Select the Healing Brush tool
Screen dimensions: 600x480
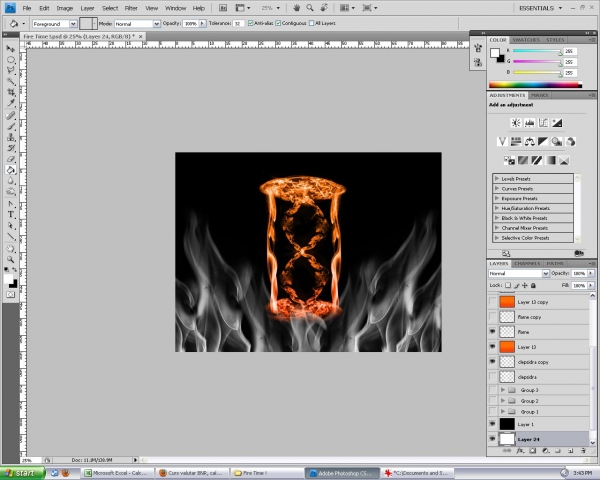[10, 116]
